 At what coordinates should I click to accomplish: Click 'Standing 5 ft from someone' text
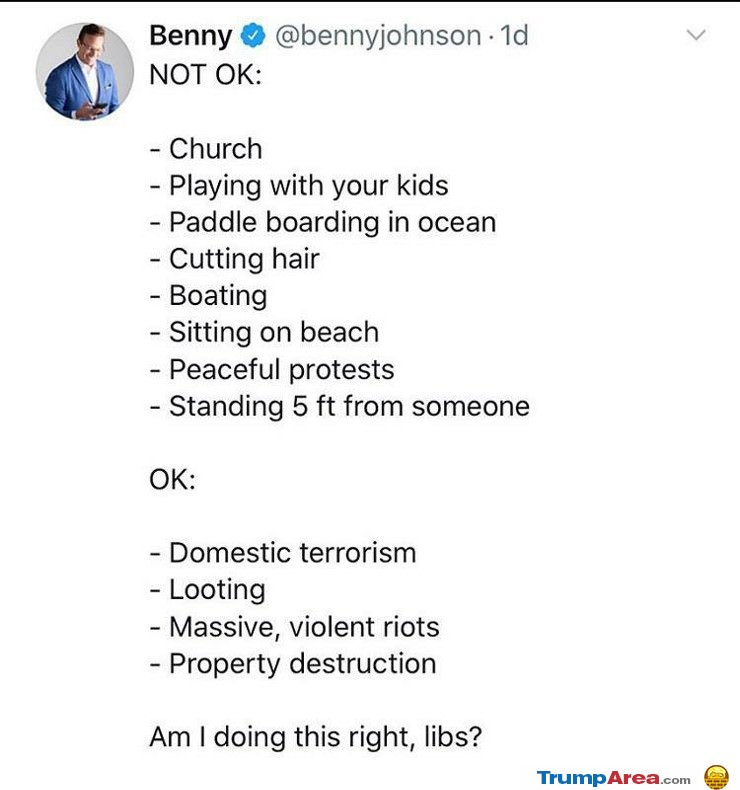click(340, 407)
